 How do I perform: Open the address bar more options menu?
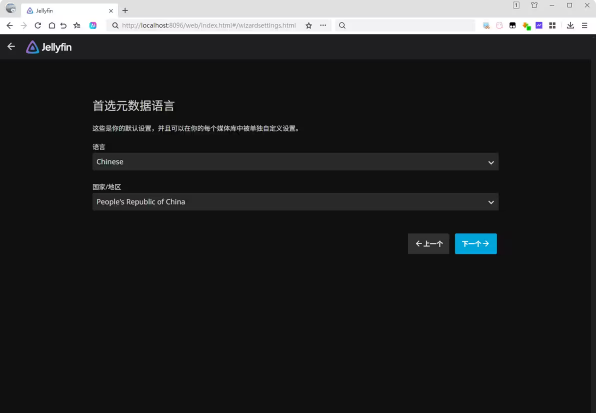click(x=323, y=26)
